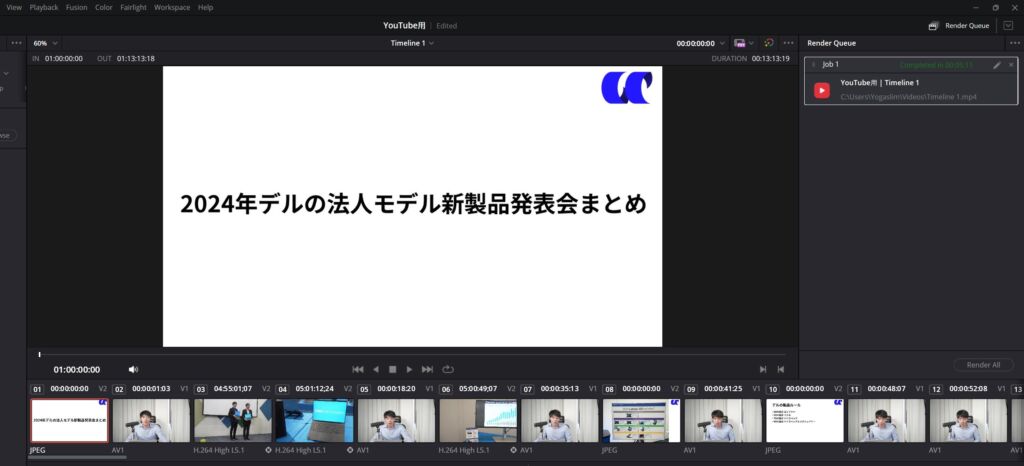Select clip 02 thumbnail
Screen dimensions: 1024x466
click(151, 420)
